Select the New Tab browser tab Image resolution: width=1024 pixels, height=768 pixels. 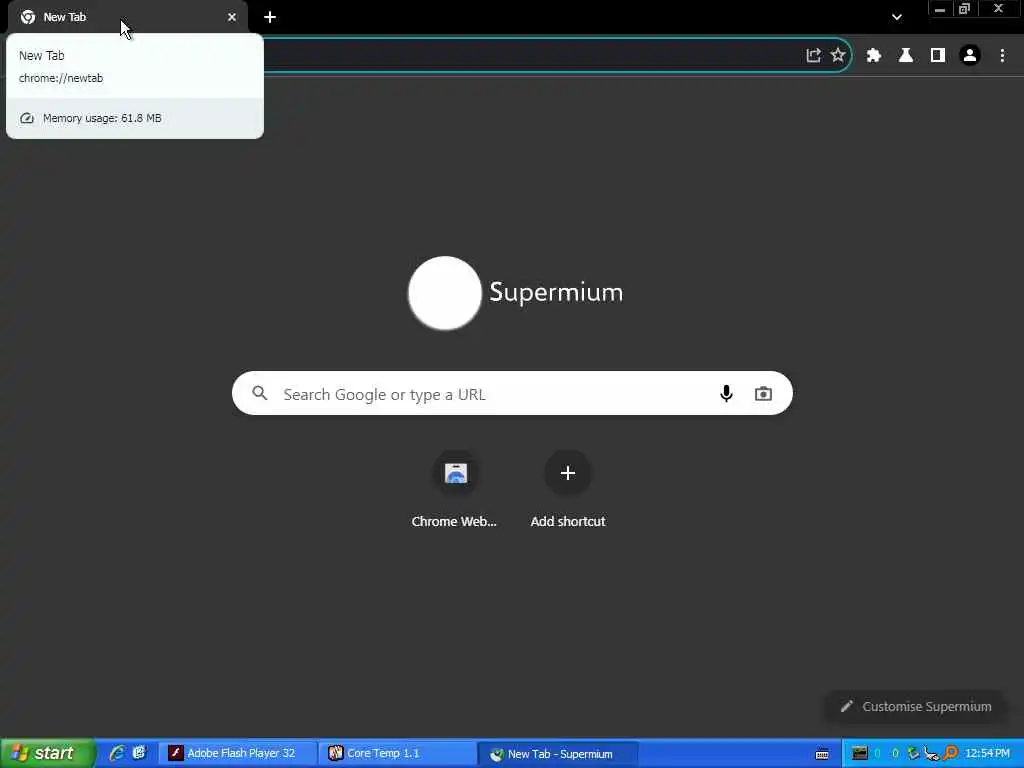coord(128,17)
